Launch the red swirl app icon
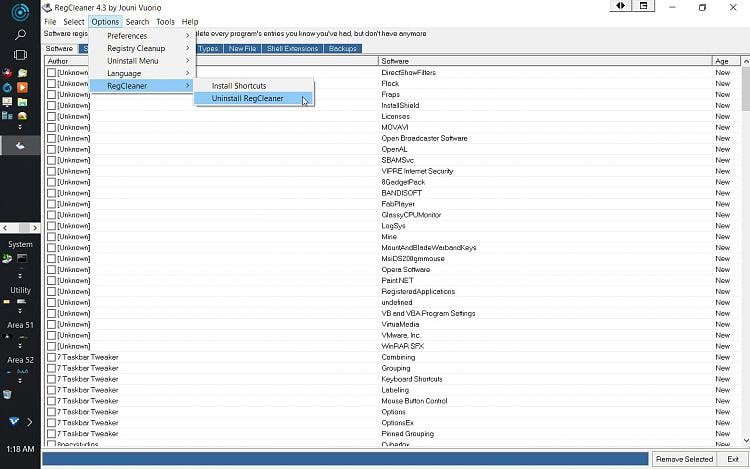 coord(7,73)
